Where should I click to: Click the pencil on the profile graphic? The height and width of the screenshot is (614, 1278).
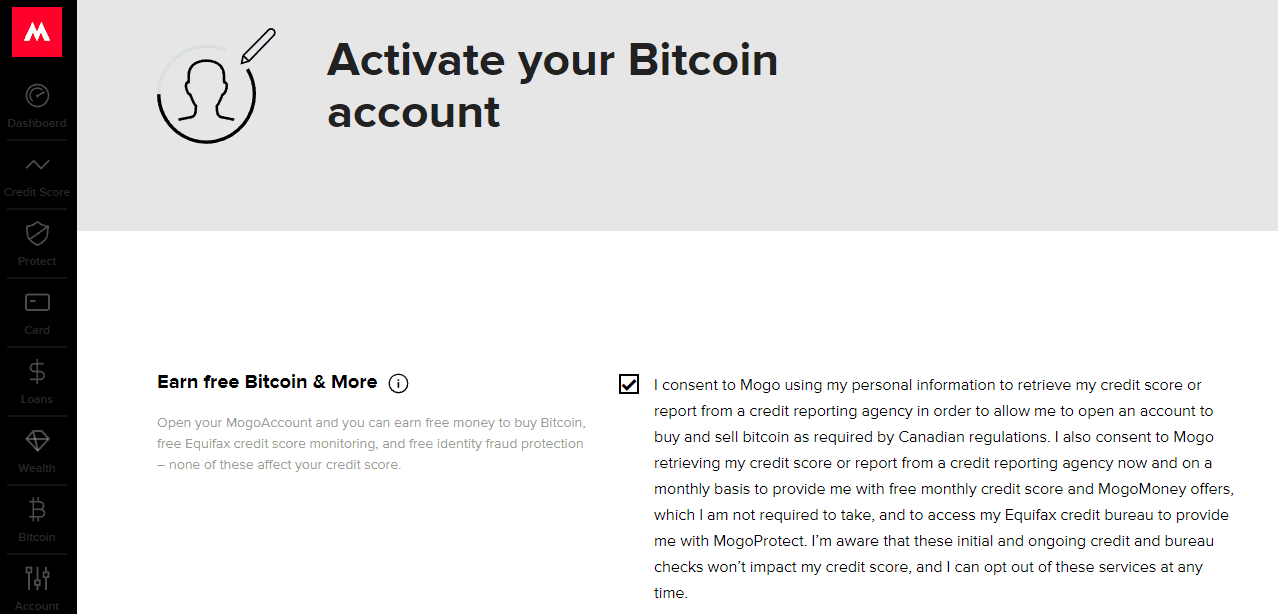tap(258, 45)
